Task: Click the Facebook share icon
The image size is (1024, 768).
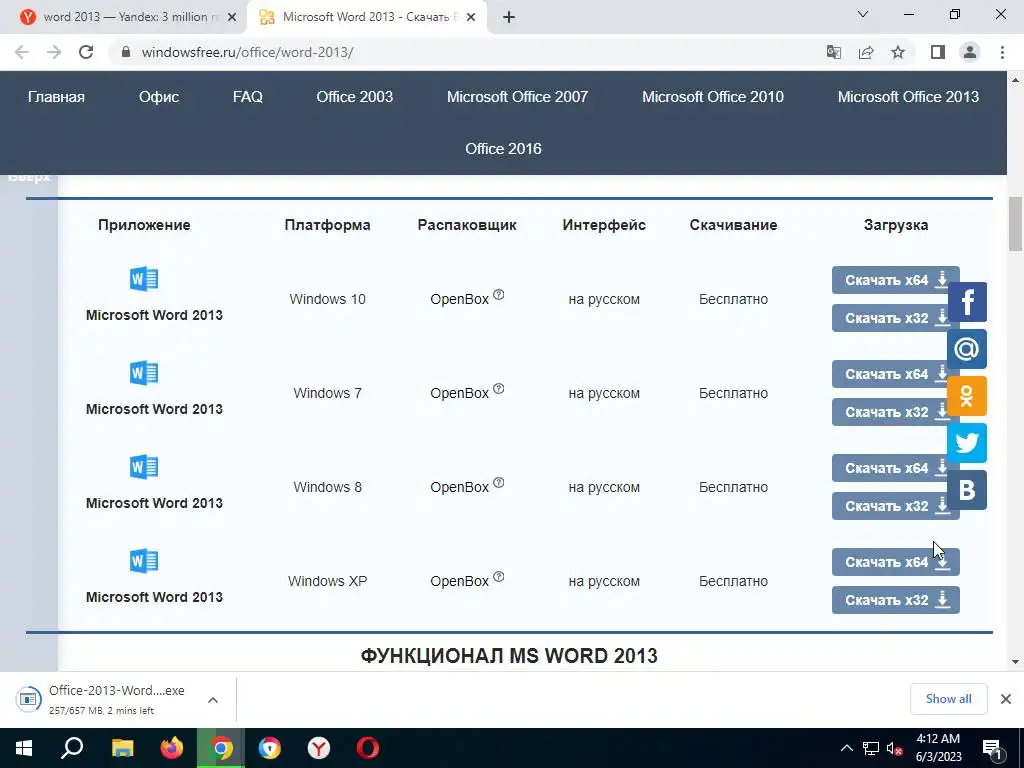Action: (x=967, y=302)
